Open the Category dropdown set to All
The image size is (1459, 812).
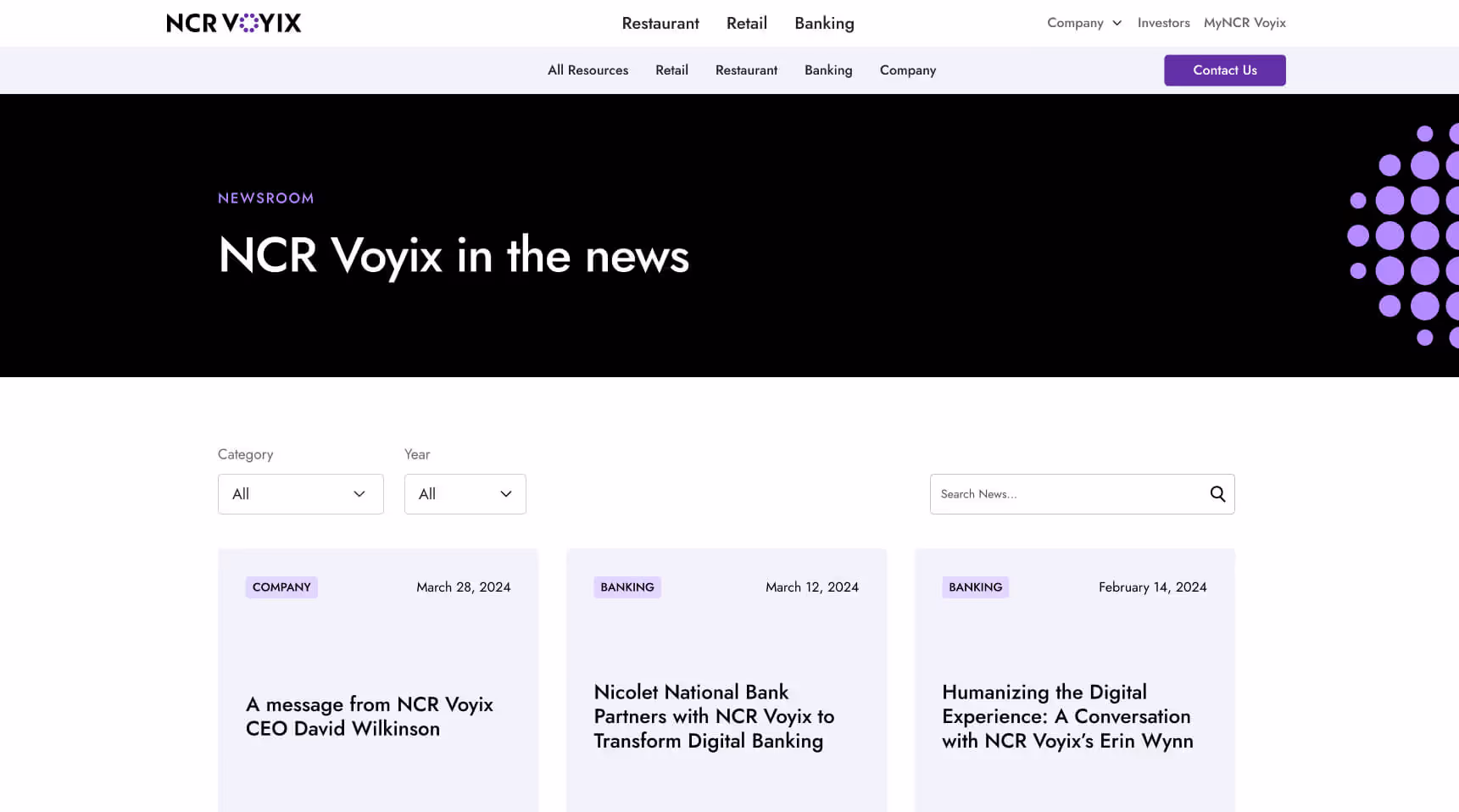(x=301, y=494)
